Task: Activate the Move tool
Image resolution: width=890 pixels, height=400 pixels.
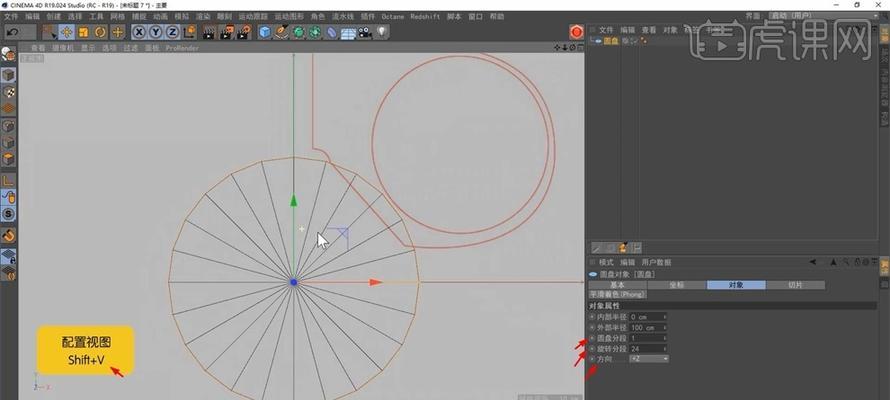Action: pyautogui.click(x=66, y=32)
